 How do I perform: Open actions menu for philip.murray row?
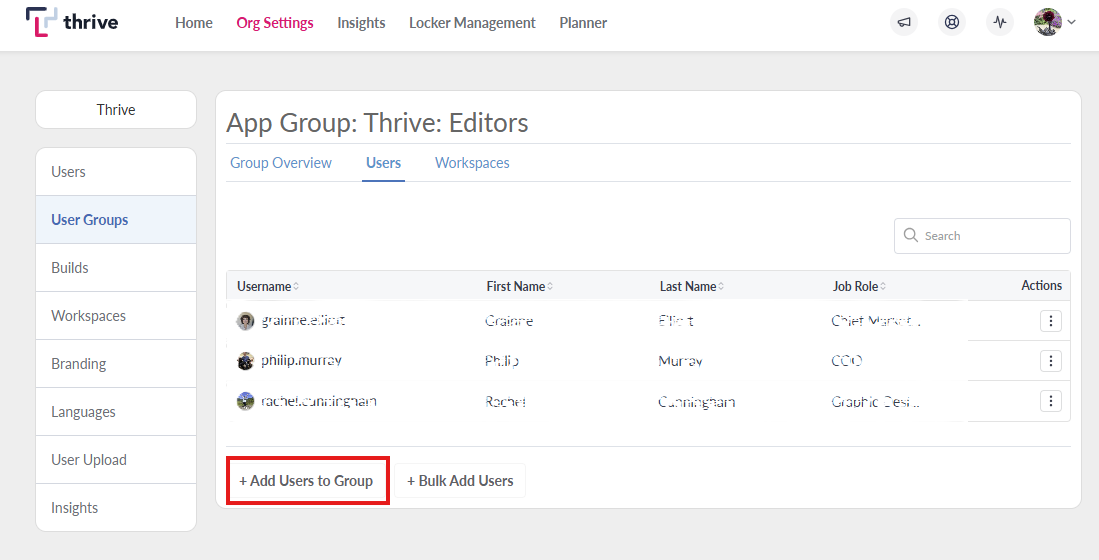pyautogui.click(x=1050, y=361)
